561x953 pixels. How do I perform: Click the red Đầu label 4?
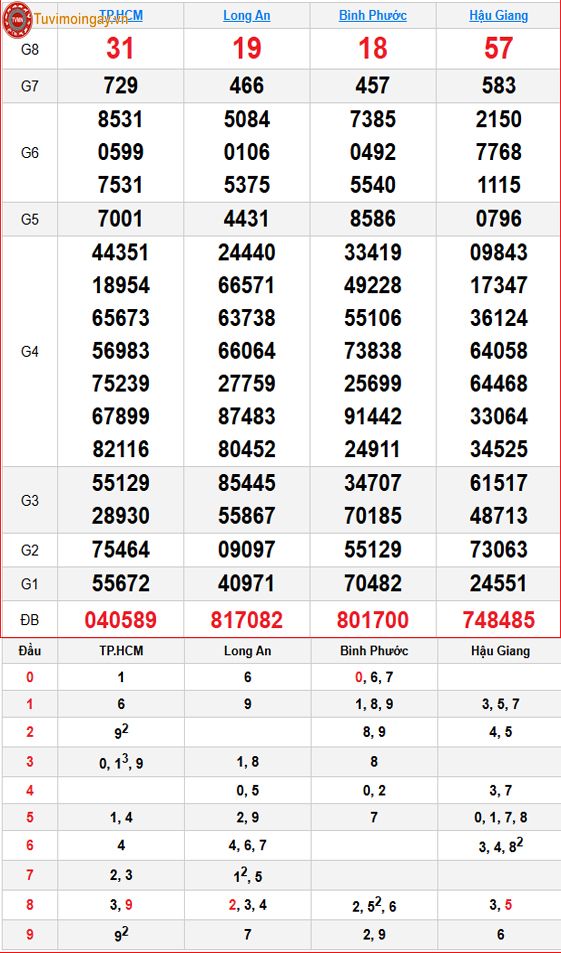tap(30, 791)
